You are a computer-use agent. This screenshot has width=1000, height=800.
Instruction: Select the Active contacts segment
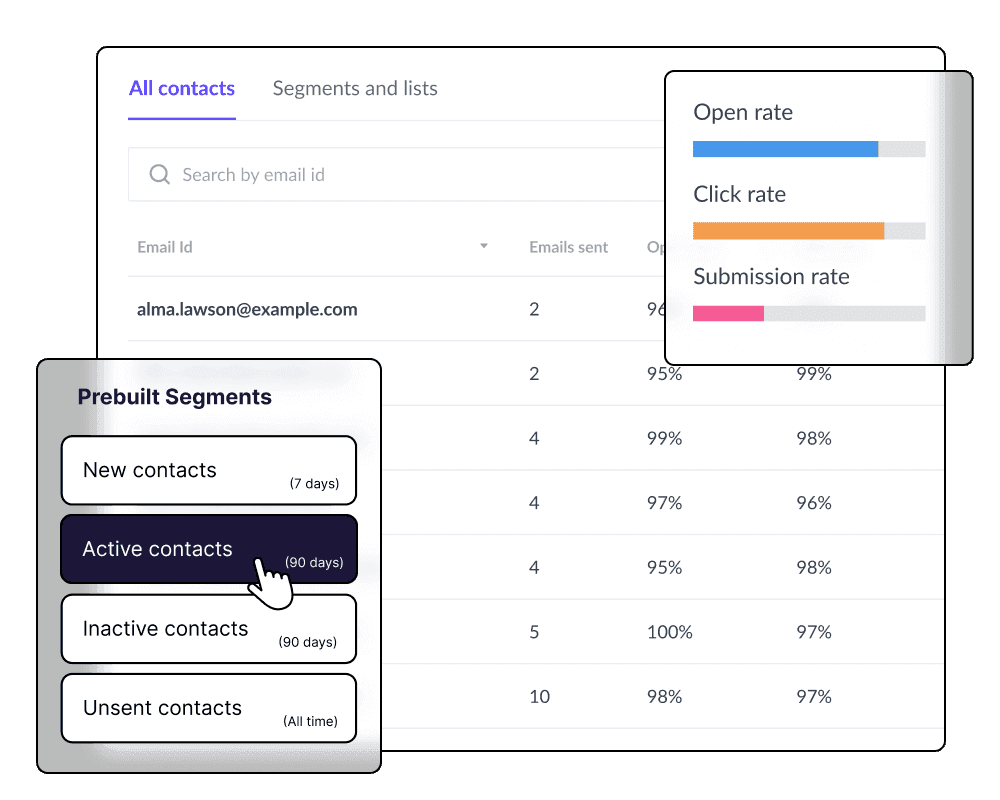209,549
